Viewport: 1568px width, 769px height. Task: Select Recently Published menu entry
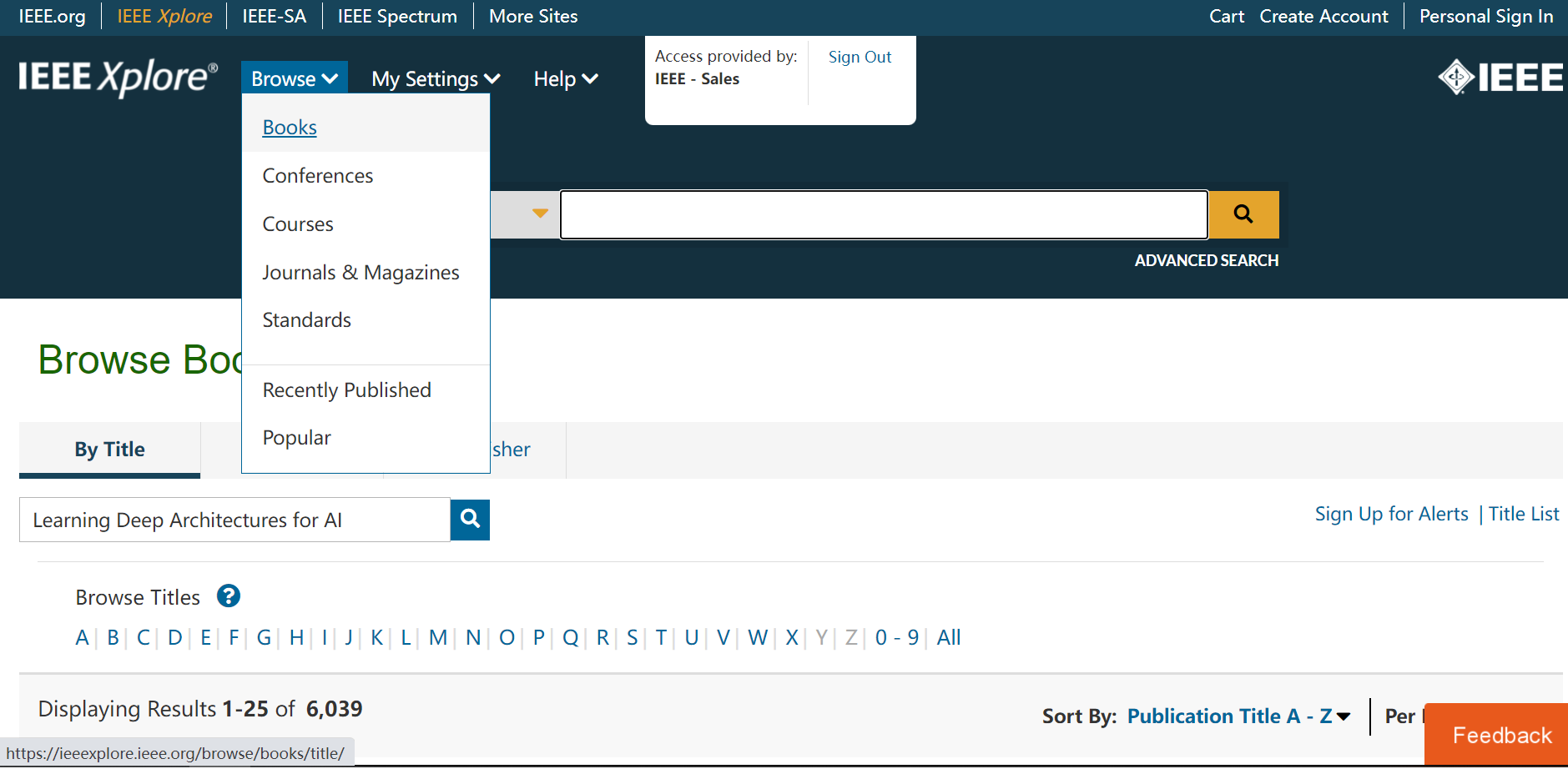(346, 390)
